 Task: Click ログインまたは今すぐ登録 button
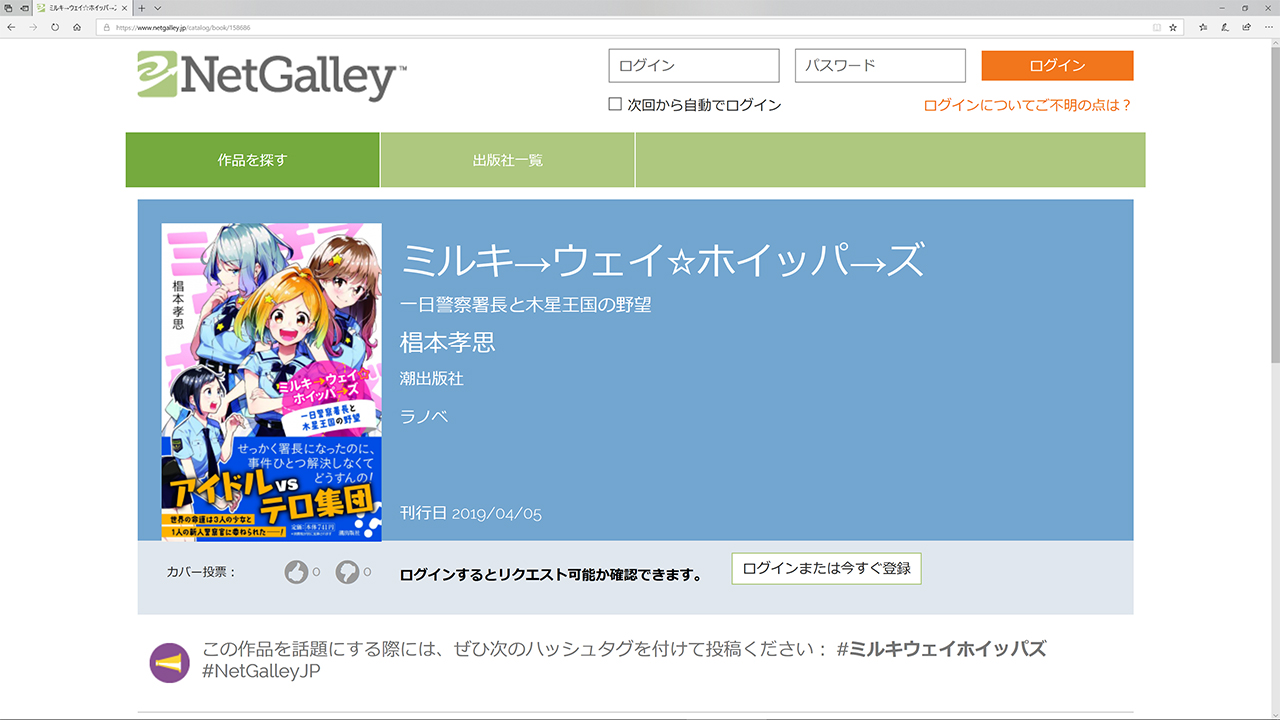click(826, 568)
